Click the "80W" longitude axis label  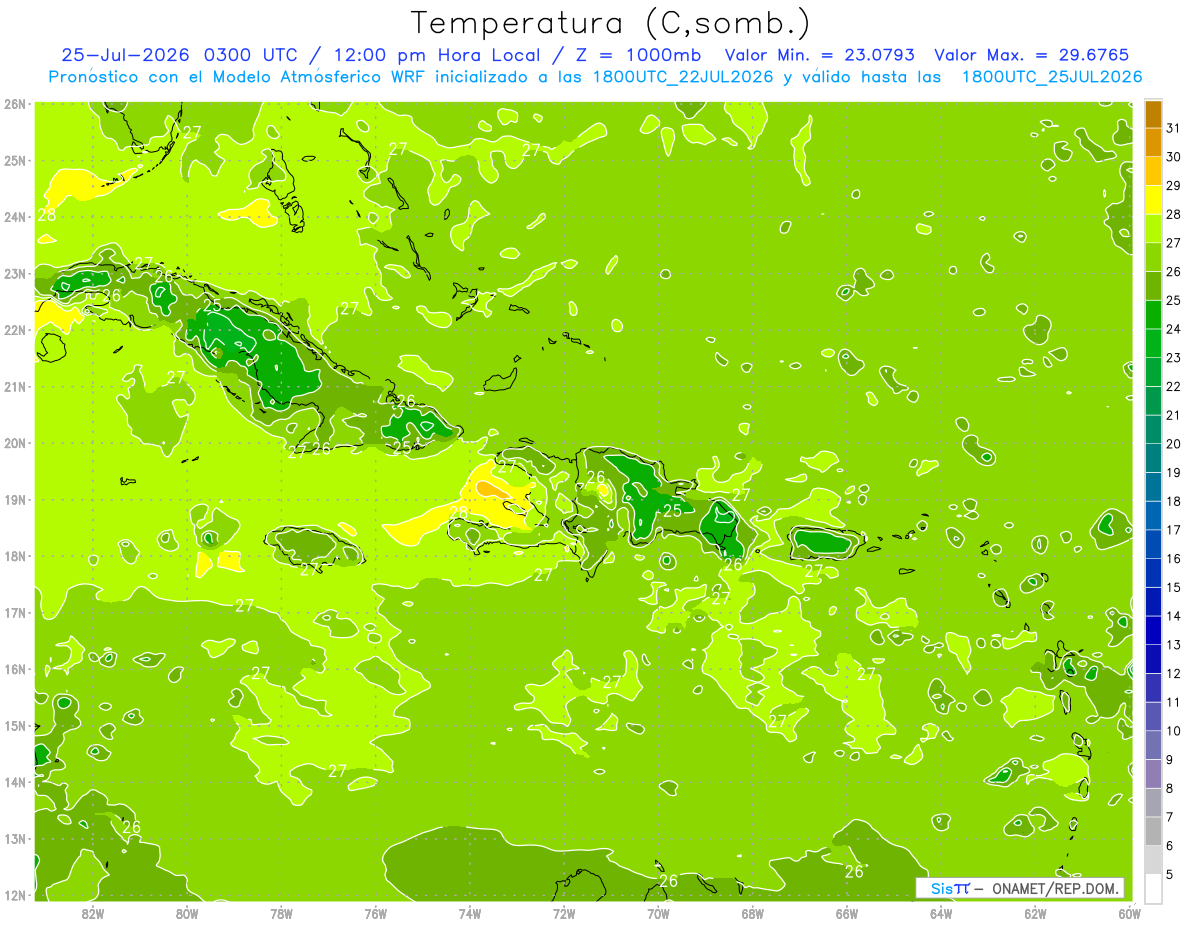pos(187,913)
